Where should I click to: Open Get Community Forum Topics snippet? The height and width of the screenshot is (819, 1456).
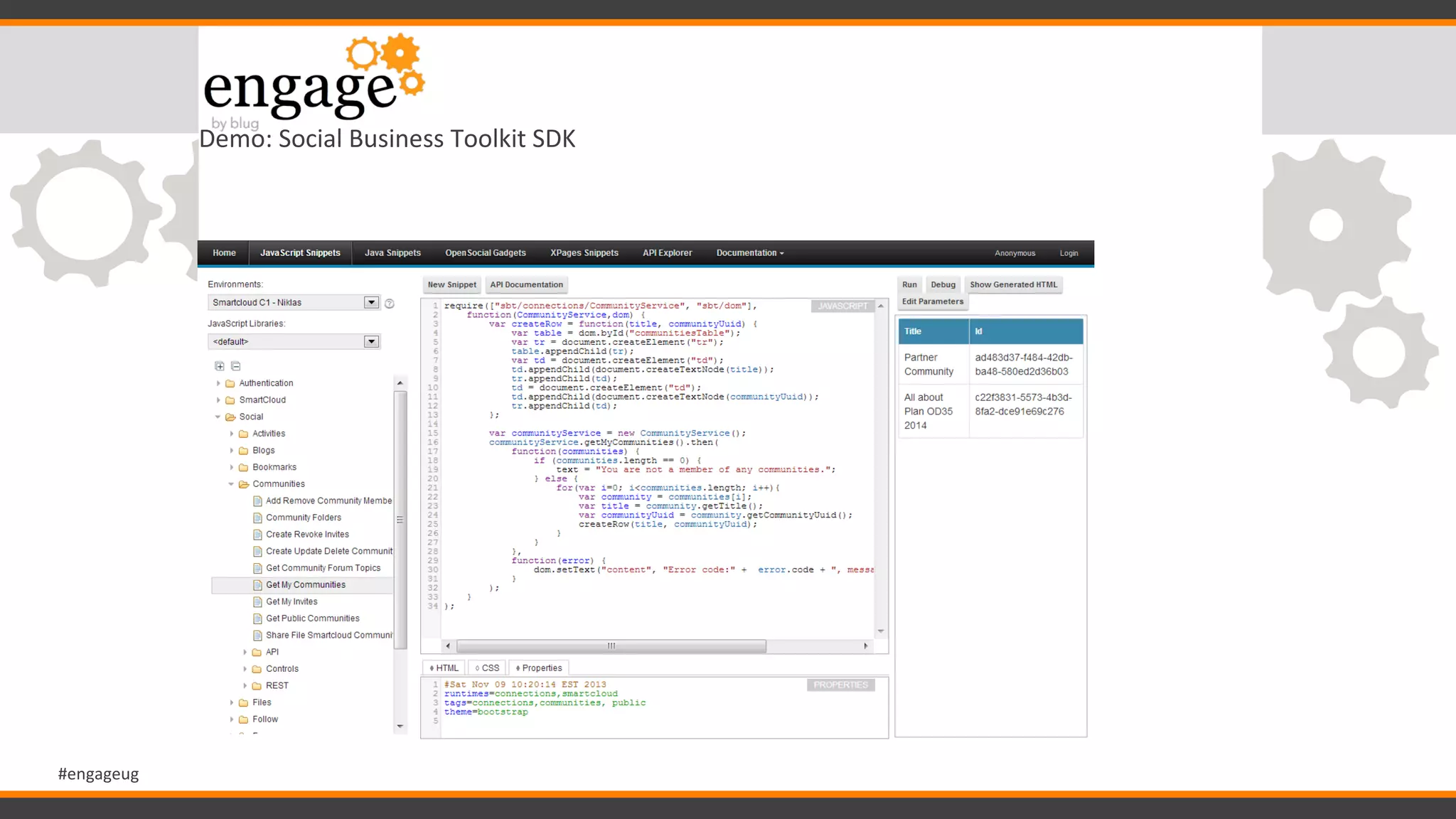[x=323, y=568]
